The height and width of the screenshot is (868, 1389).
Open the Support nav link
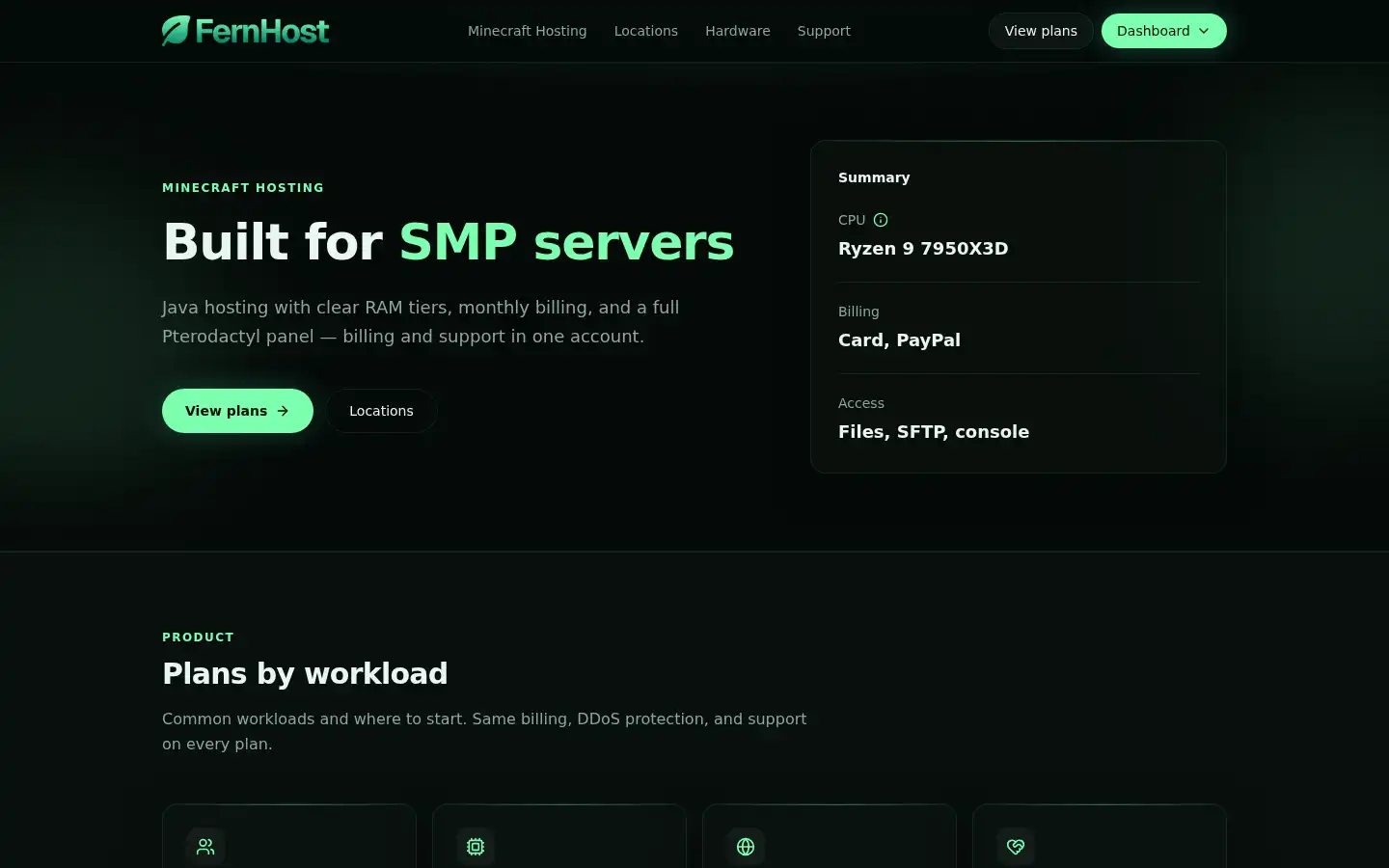coord(824,31)
